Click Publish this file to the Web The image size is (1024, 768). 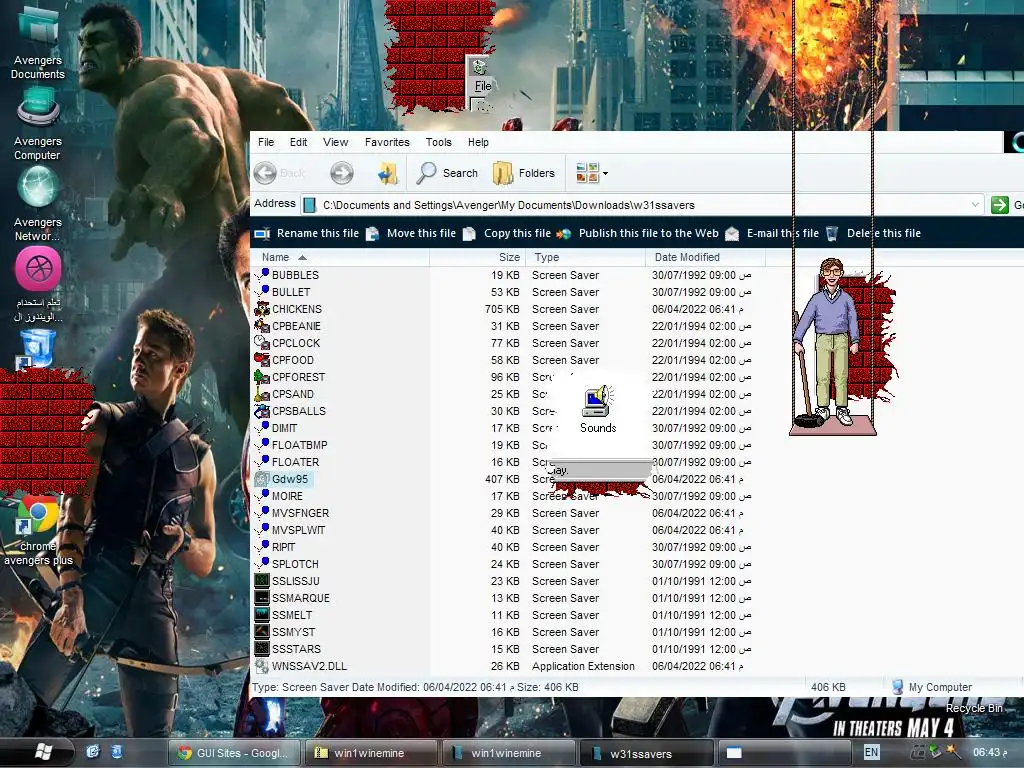click(638, 233)
